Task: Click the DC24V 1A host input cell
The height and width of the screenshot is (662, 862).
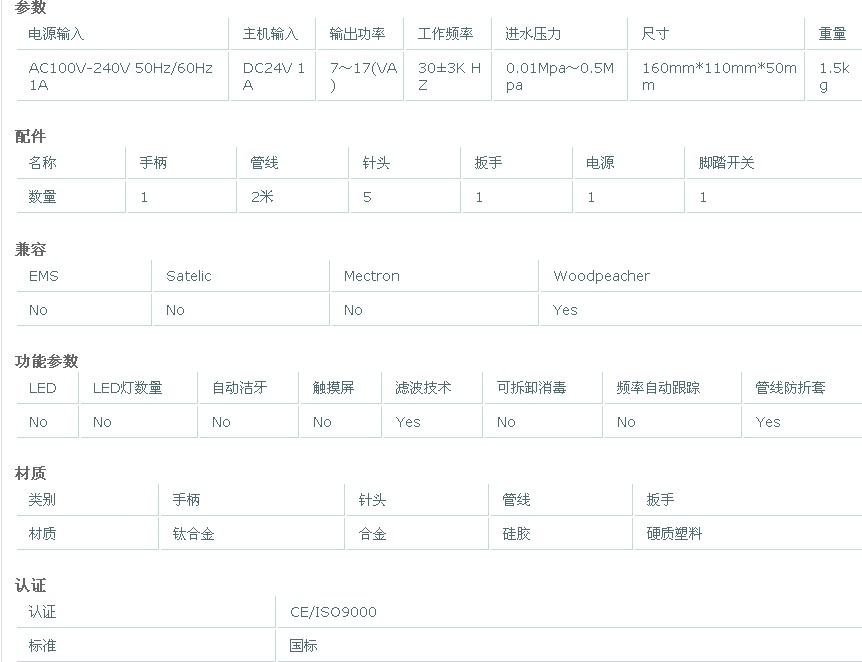Action: (273, 77)
